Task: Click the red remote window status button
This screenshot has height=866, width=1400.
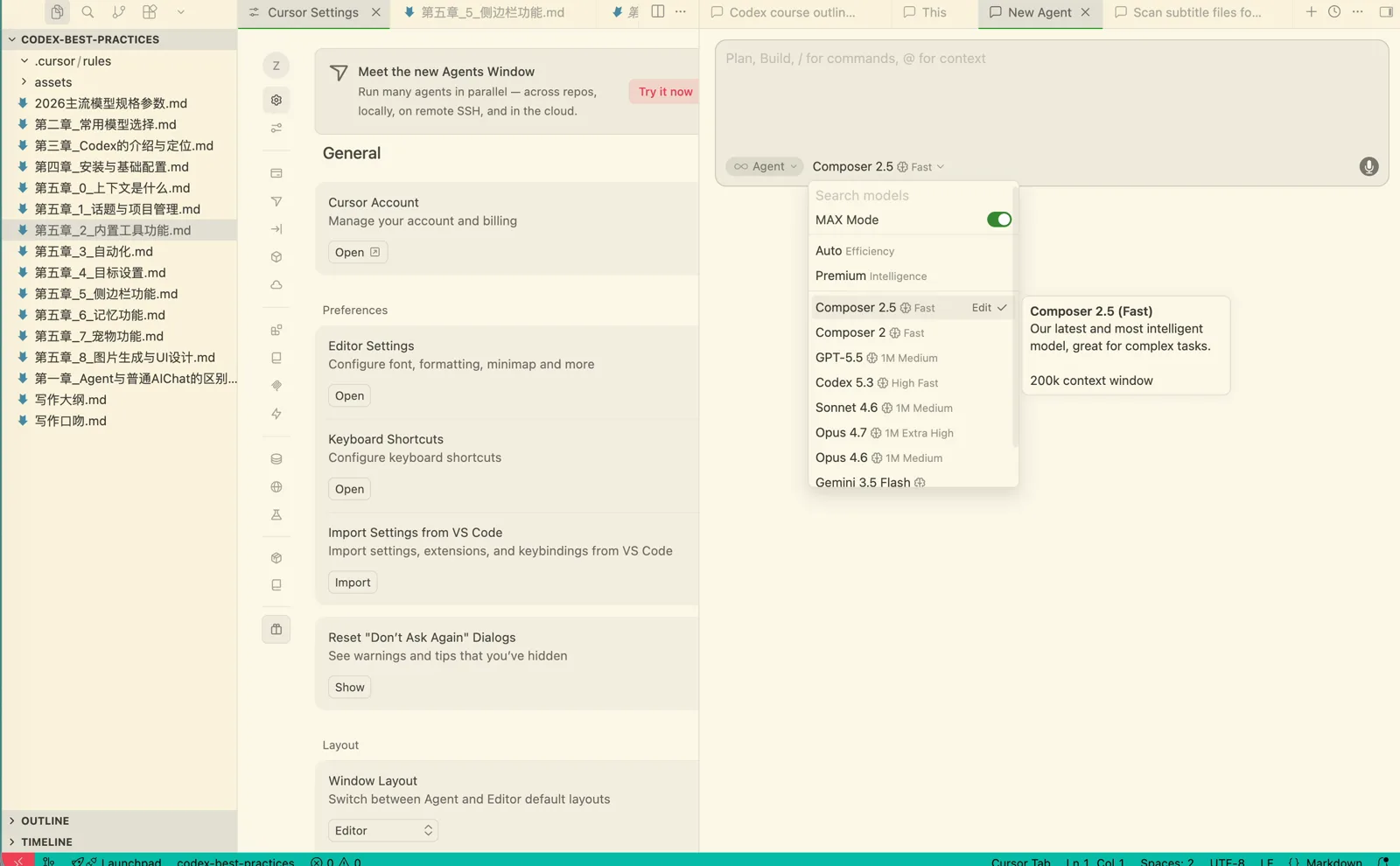Action: 17,861
